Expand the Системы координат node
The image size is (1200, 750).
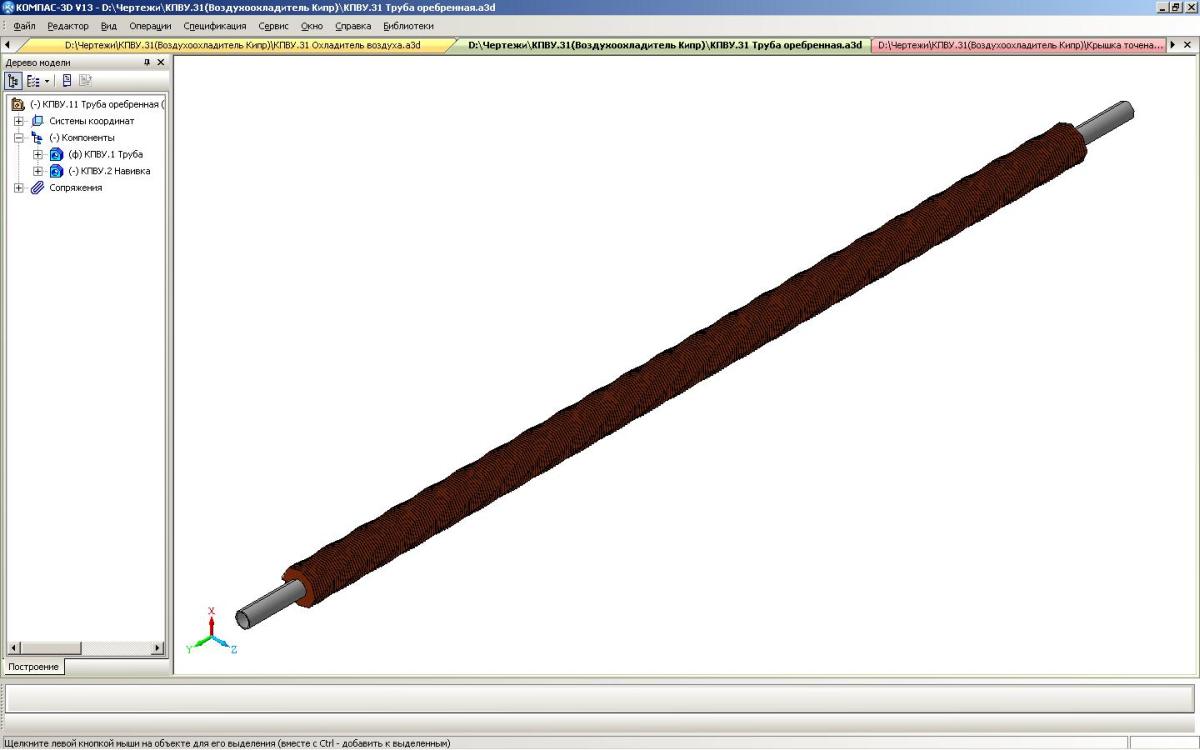tap(19, 121)
